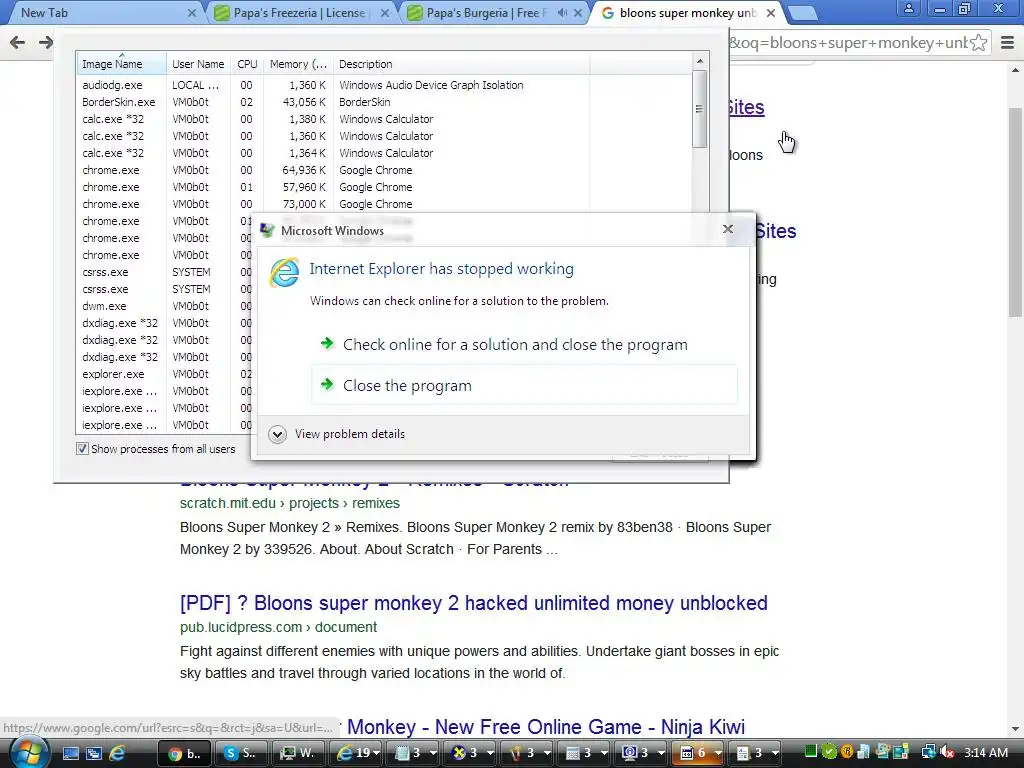
Task: Open the Ninja Kiwi search result link
Action: pos(546,726)
